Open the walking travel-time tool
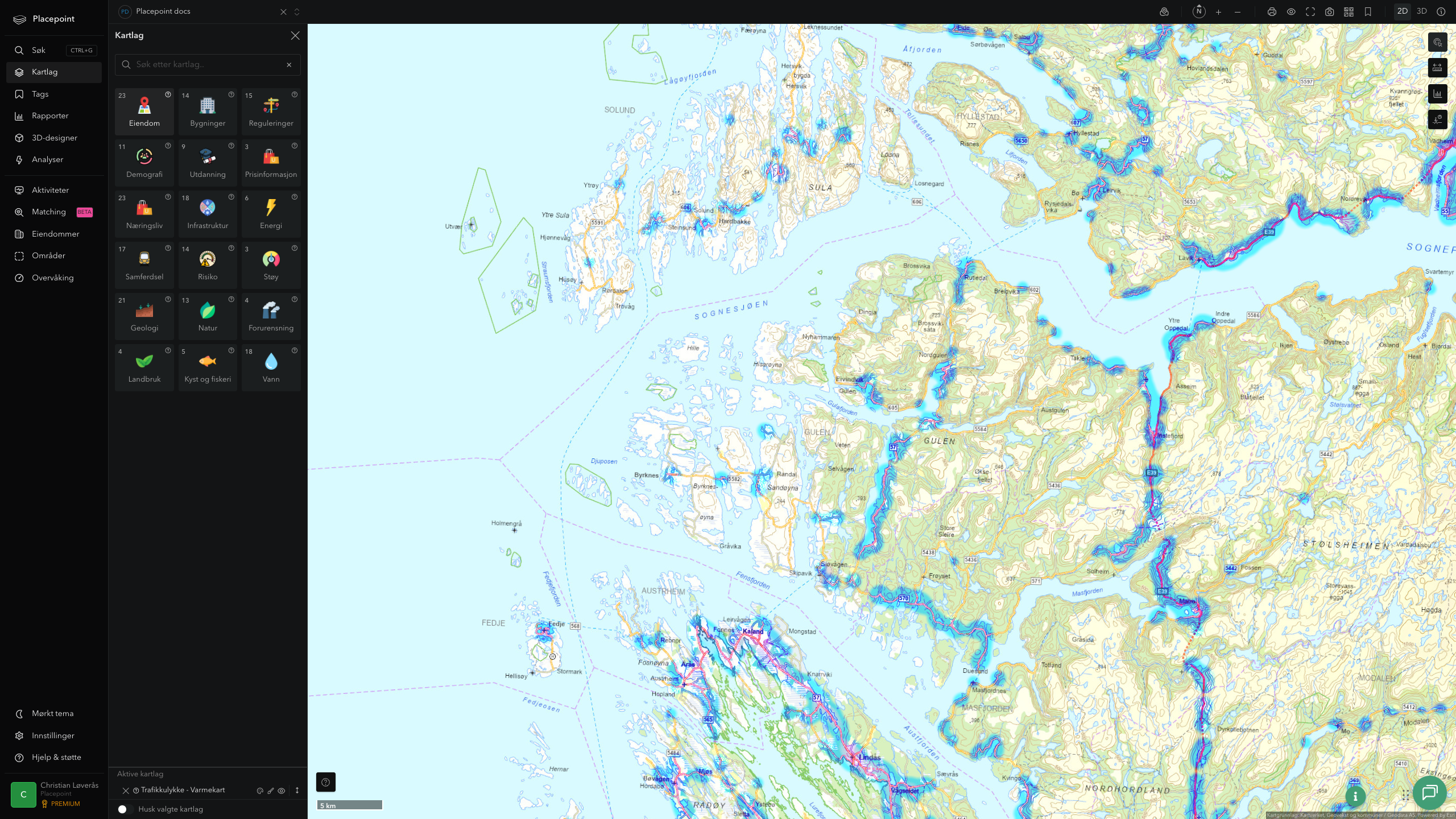This screenshot has height=819, width=1456. click(x=1437, y=119)
